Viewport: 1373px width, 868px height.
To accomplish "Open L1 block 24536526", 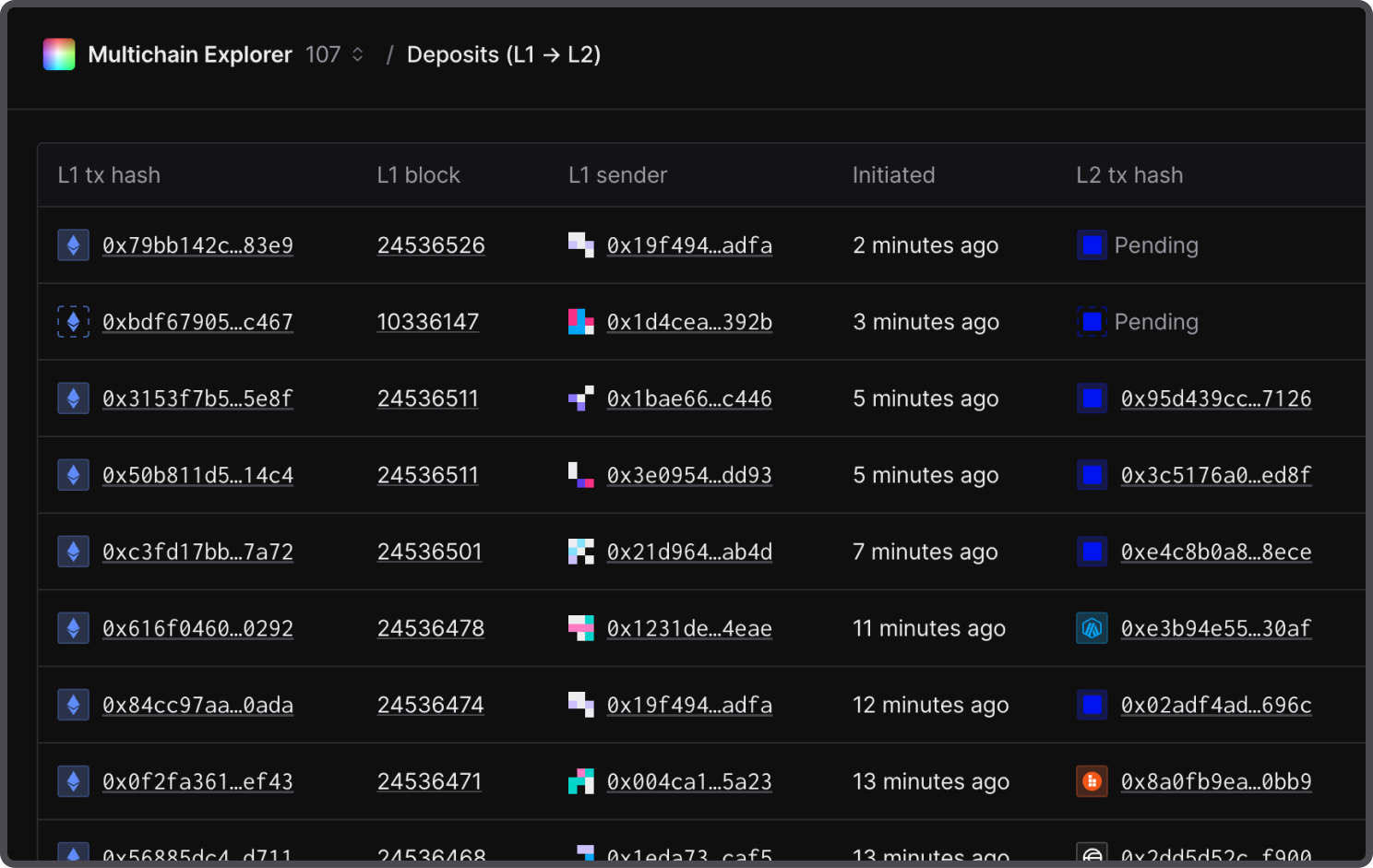I will click(431, 245).
